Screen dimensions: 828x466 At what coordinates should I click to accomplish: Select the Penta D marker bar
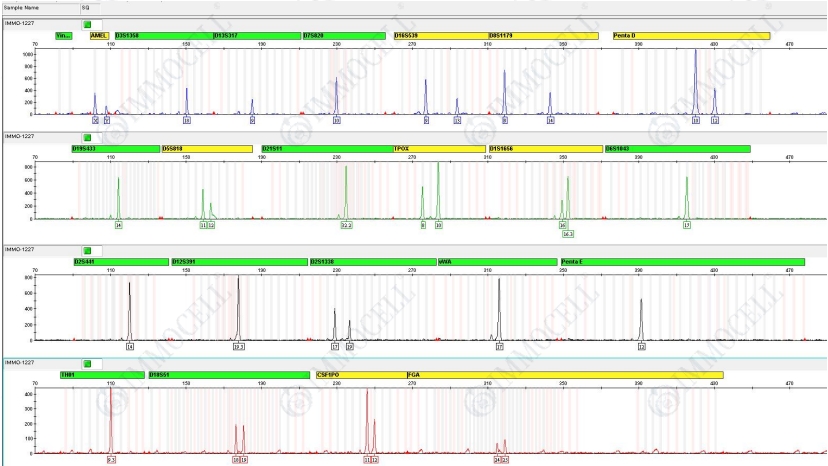coord(691,36)
